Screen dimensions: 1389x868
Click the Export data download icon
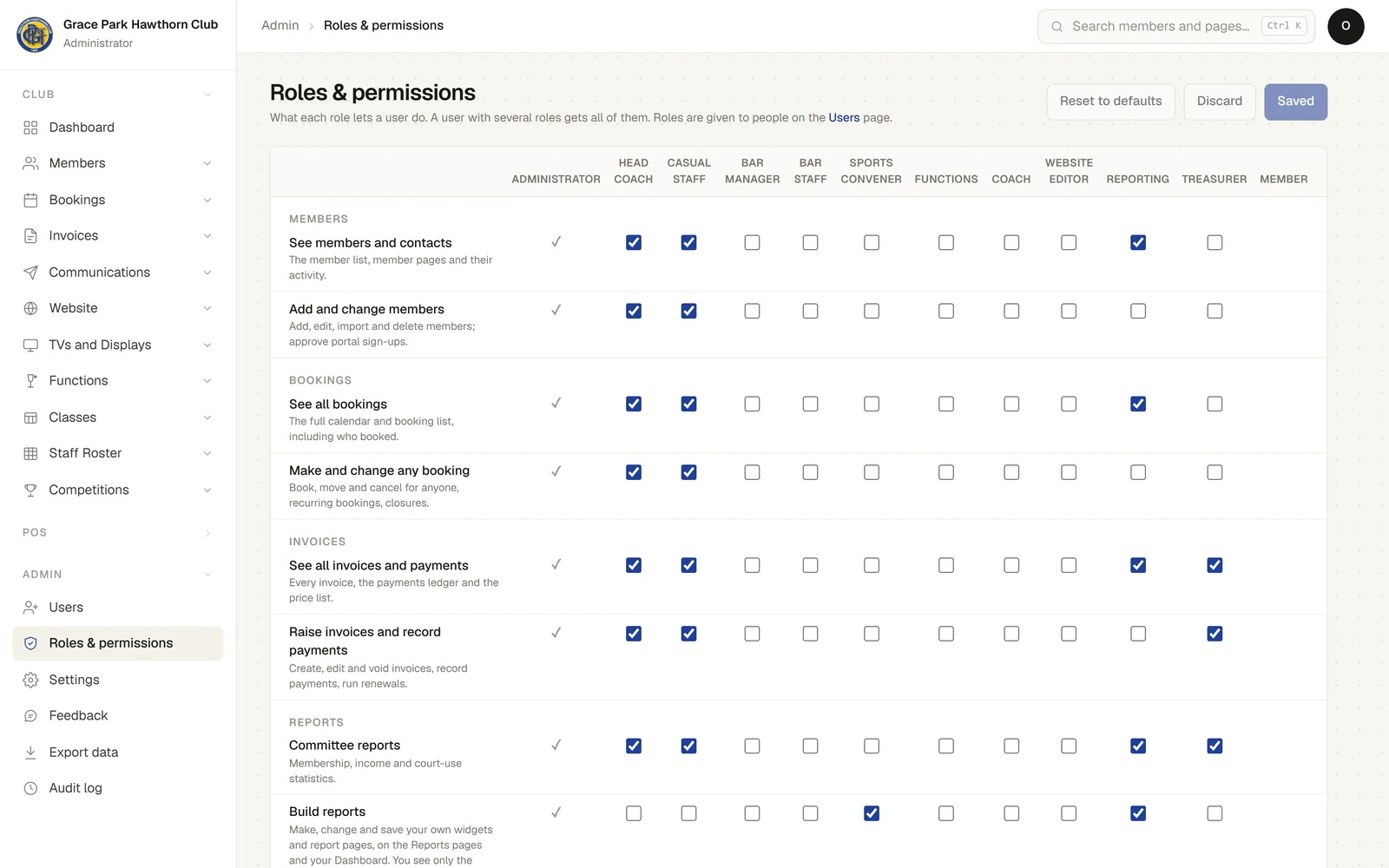(x=30, y=753)
